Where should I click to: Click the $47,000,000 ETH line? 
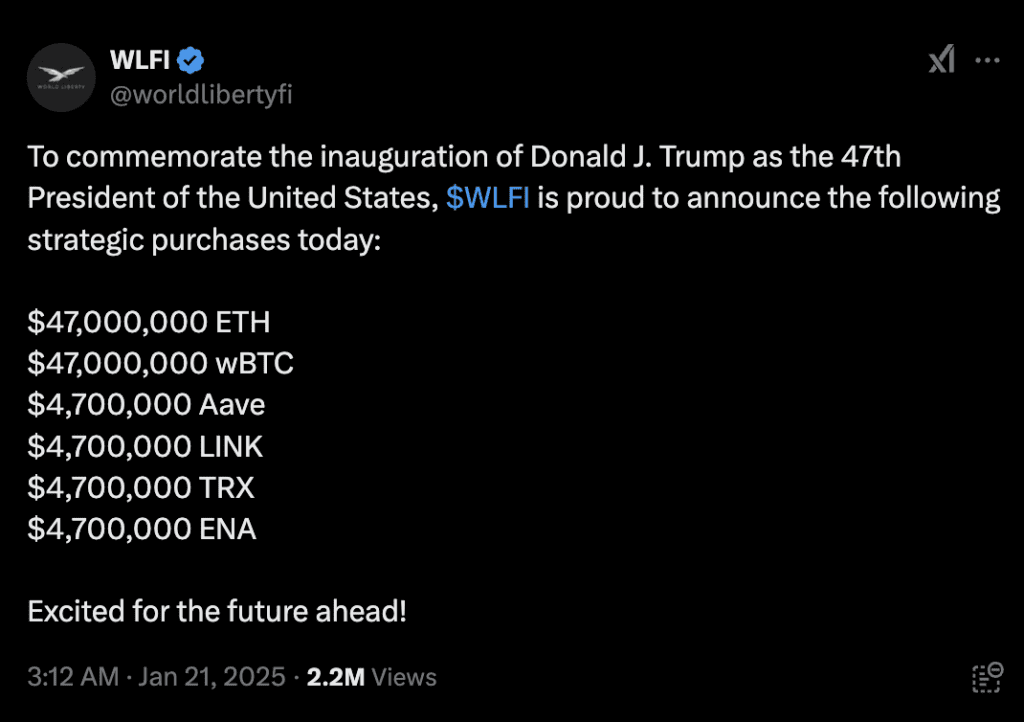pos(149,322)
